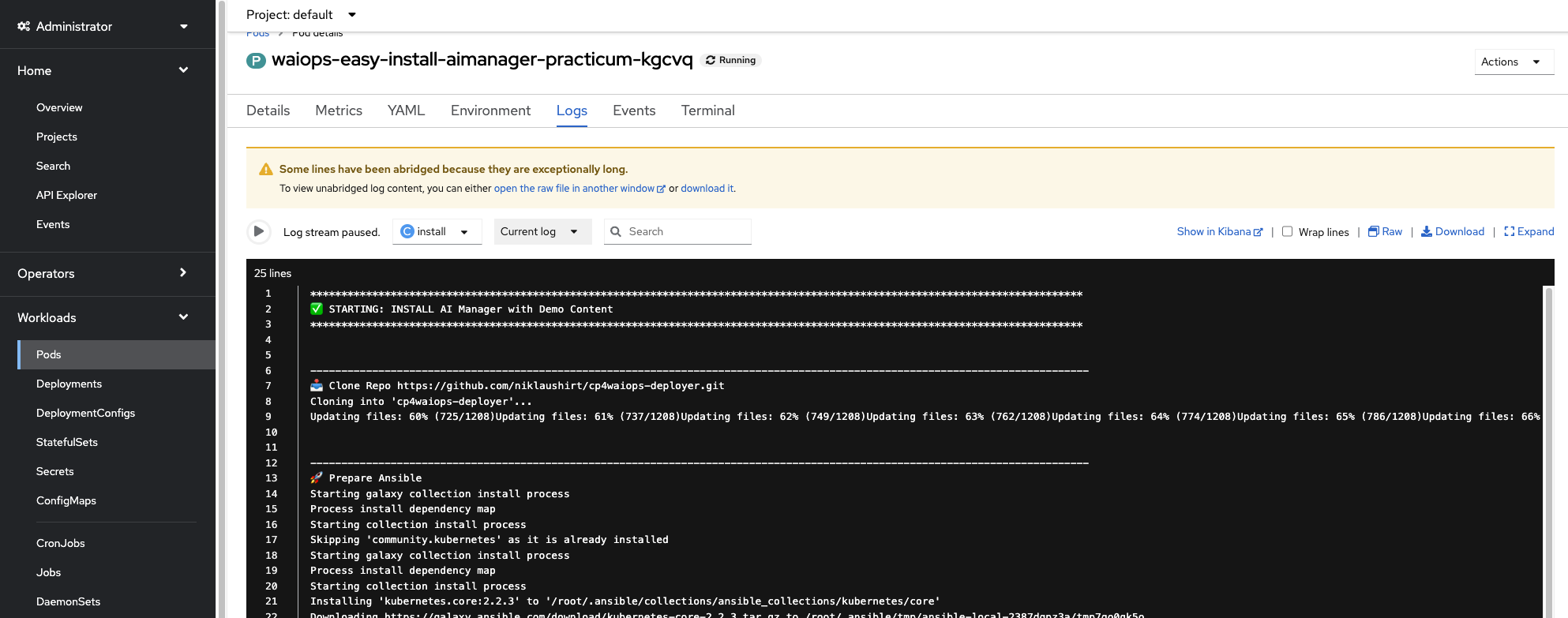1568x618 pixels.
Task: Click the 'download it' link
Action: 707,189
